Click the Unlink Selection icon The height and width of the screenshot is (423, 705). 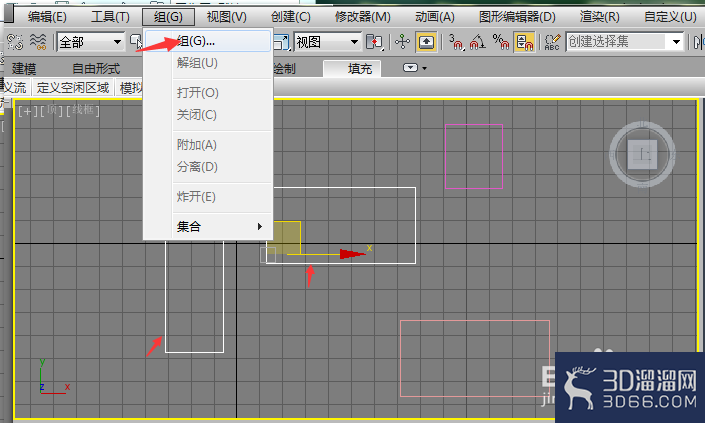pyautogui.click(x=14, y=42)
